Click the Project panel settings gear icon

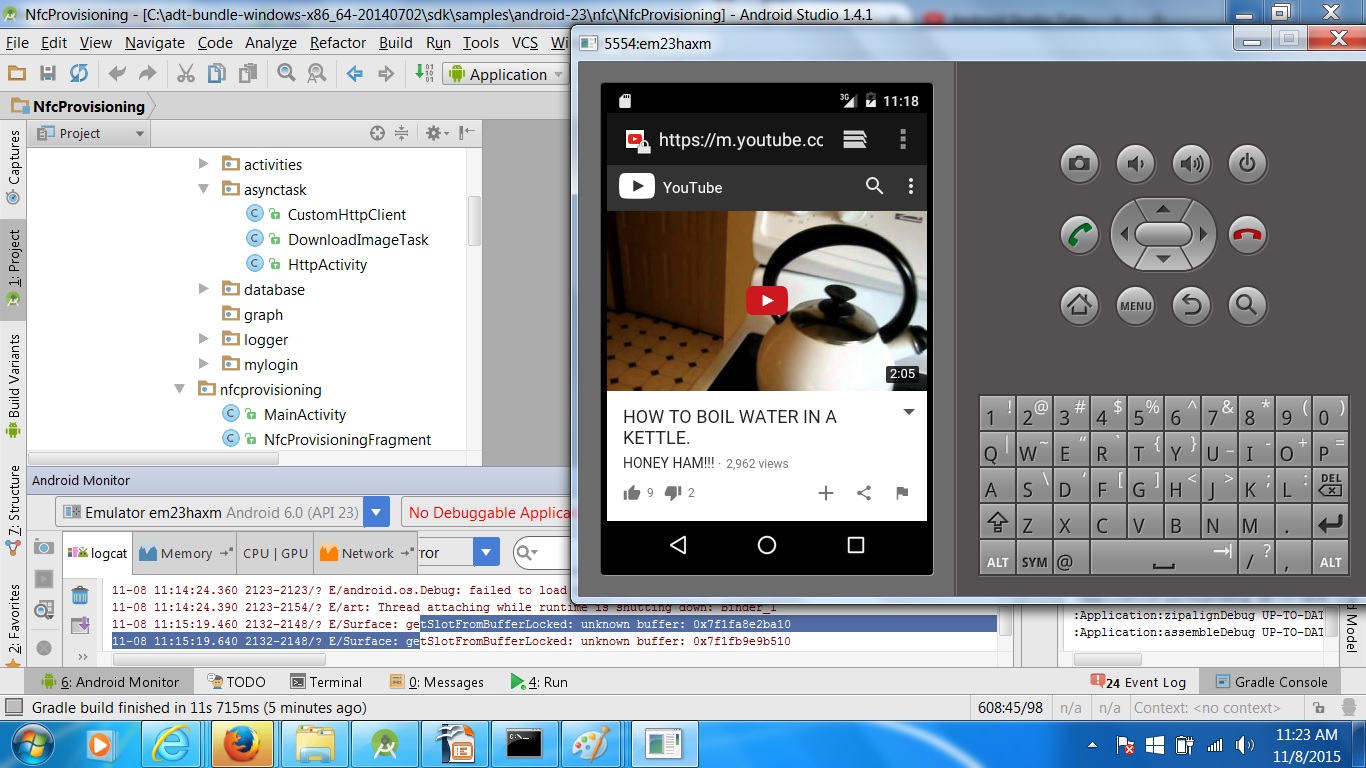(433, 133)
